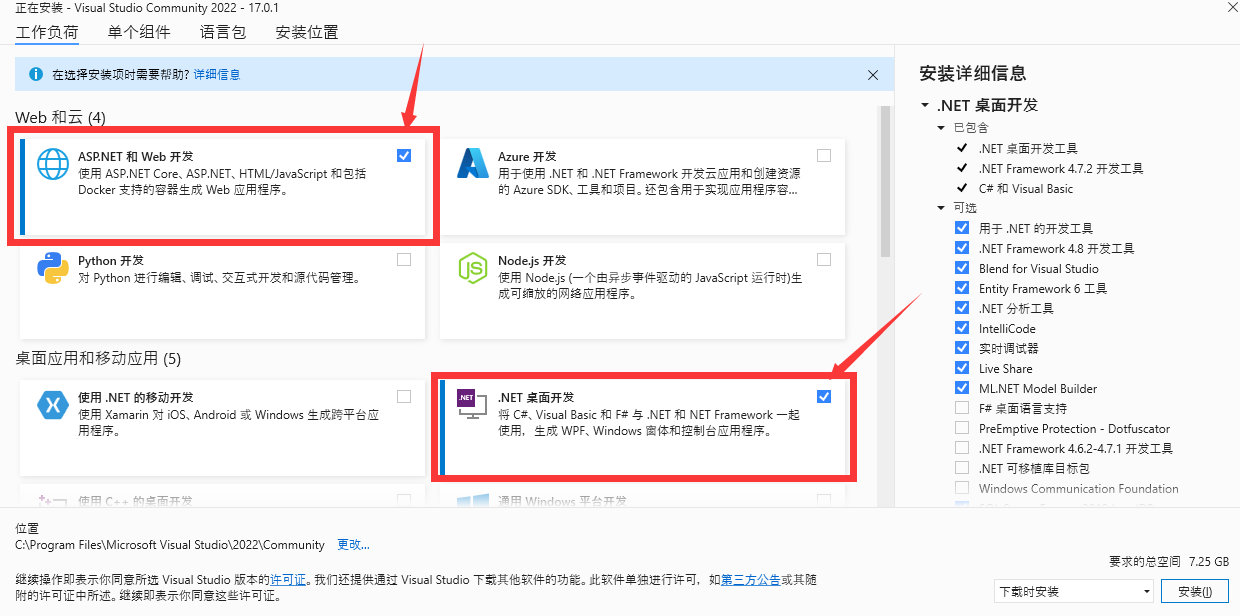Check Windows Communication Foundation option
Screen dimensions: 1240x616
pos(962,488)
